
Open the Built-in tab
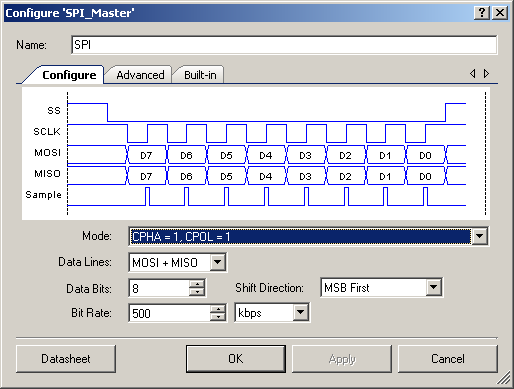pyautogui.click(x=200, y=75)
